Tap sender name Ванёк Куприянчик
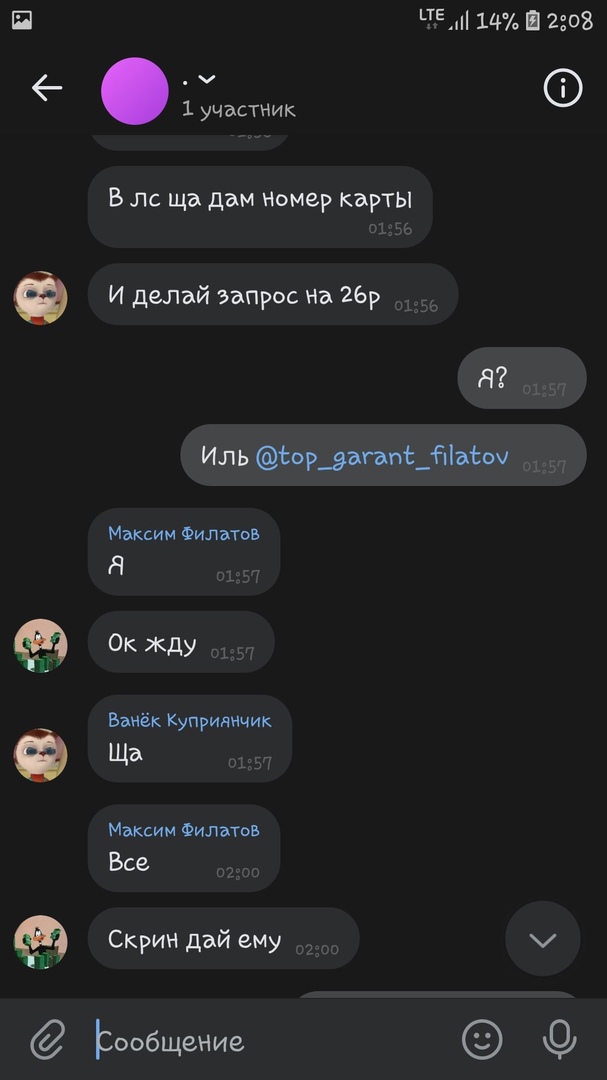 coord(189,720)
